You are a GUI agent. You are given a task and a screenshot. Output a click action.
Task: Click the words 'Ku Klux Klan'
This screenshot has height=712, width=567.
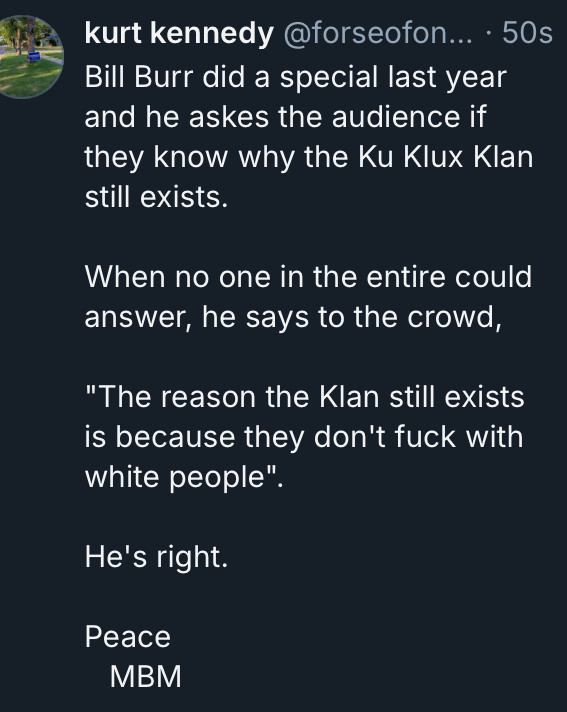tap(445, 157)
